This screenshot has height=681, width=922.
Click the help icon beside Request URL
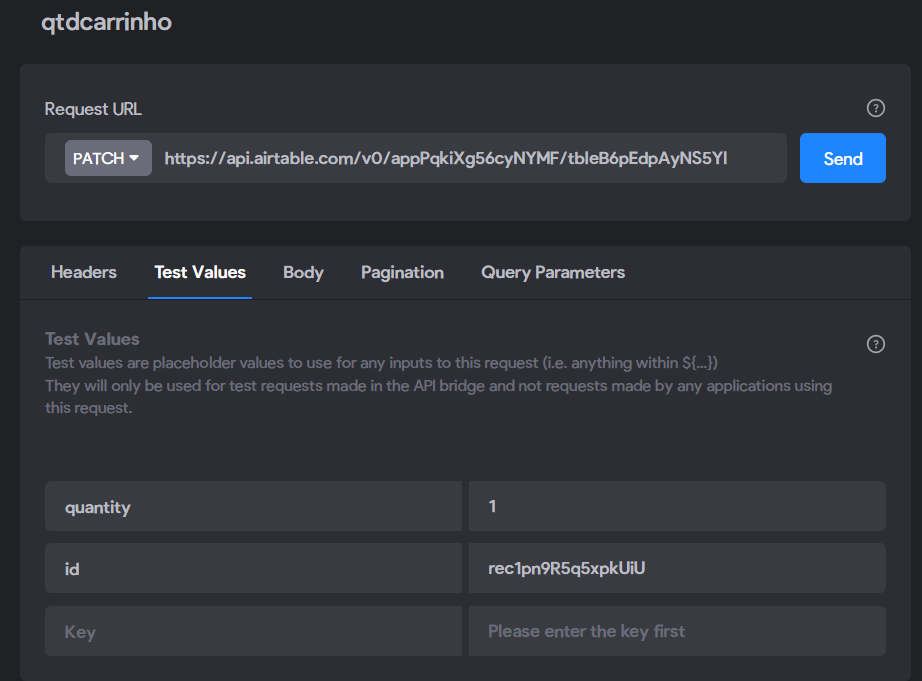coord(876,108)
